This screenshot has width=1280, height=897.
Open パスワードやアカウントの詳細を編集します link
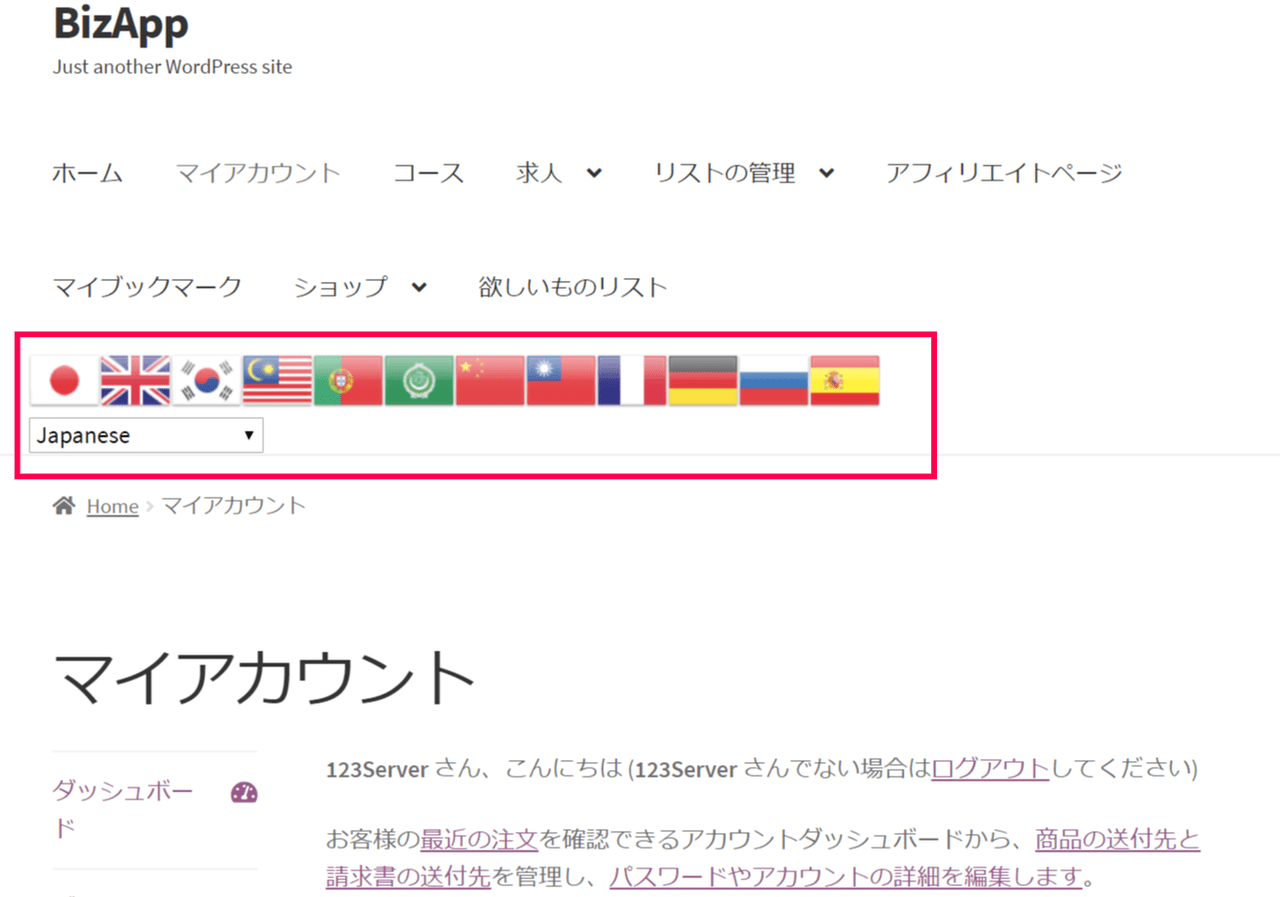pyautogui.click(x=846, y=877)
